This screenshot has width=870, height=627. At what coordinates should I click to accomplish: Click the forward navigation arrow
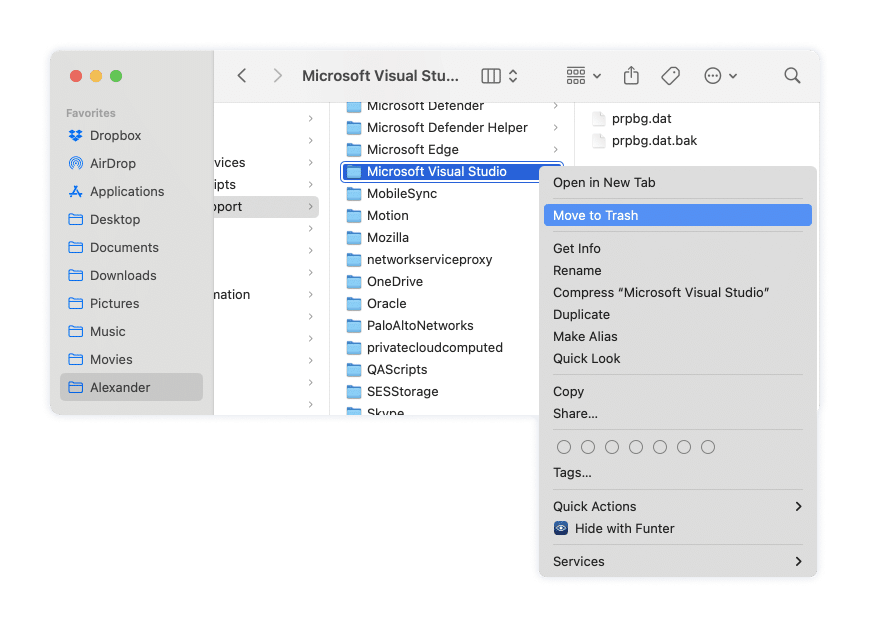click(x=277, y=75)
